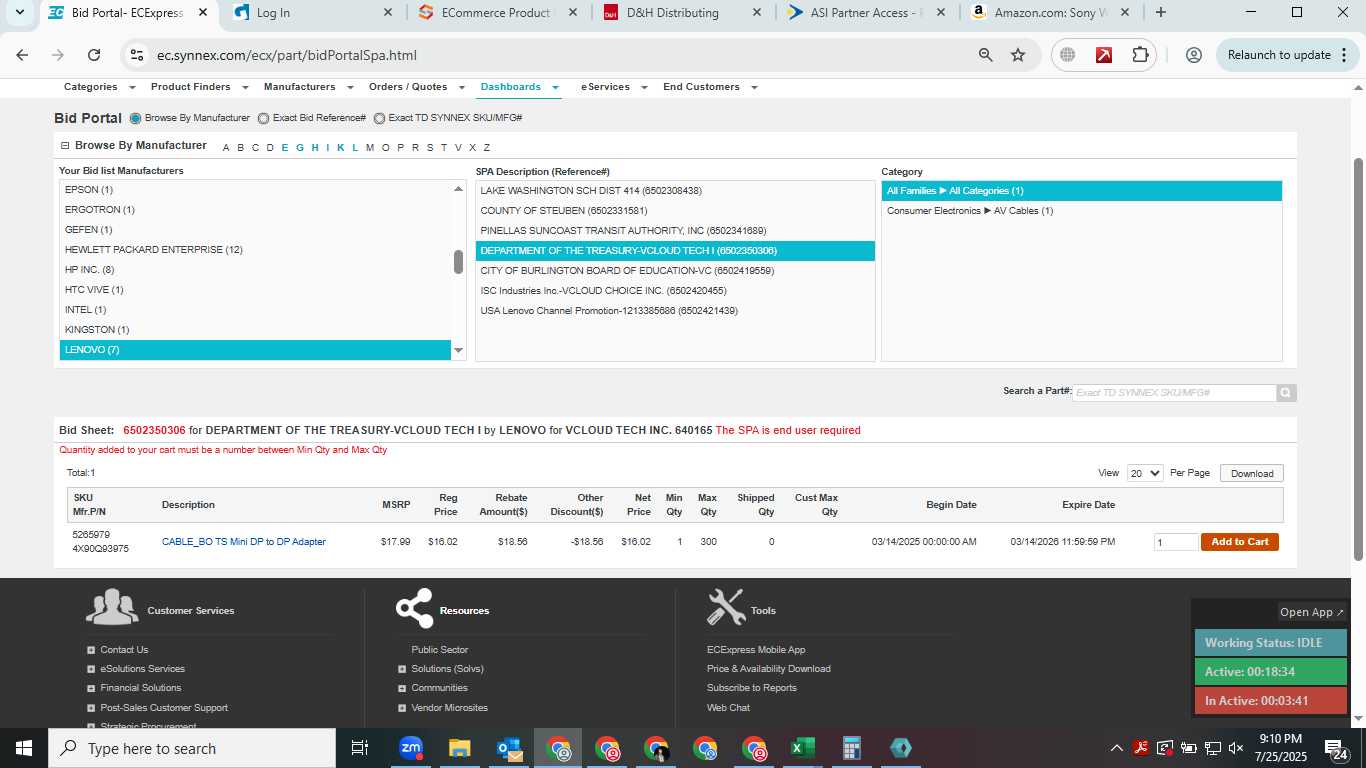Select COUNTY OF STEUBEN SPA reference

[675, 211]
